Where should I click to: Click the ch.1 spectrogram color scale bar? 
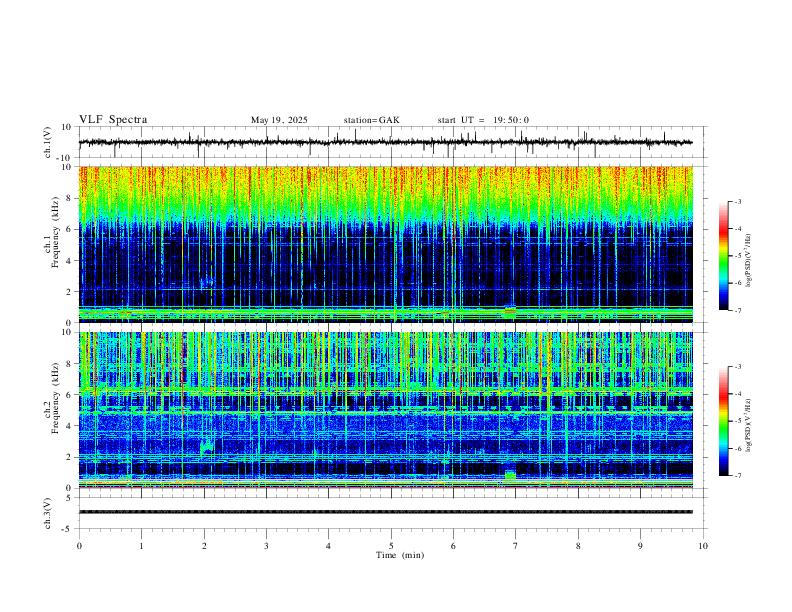coord(723,256)
